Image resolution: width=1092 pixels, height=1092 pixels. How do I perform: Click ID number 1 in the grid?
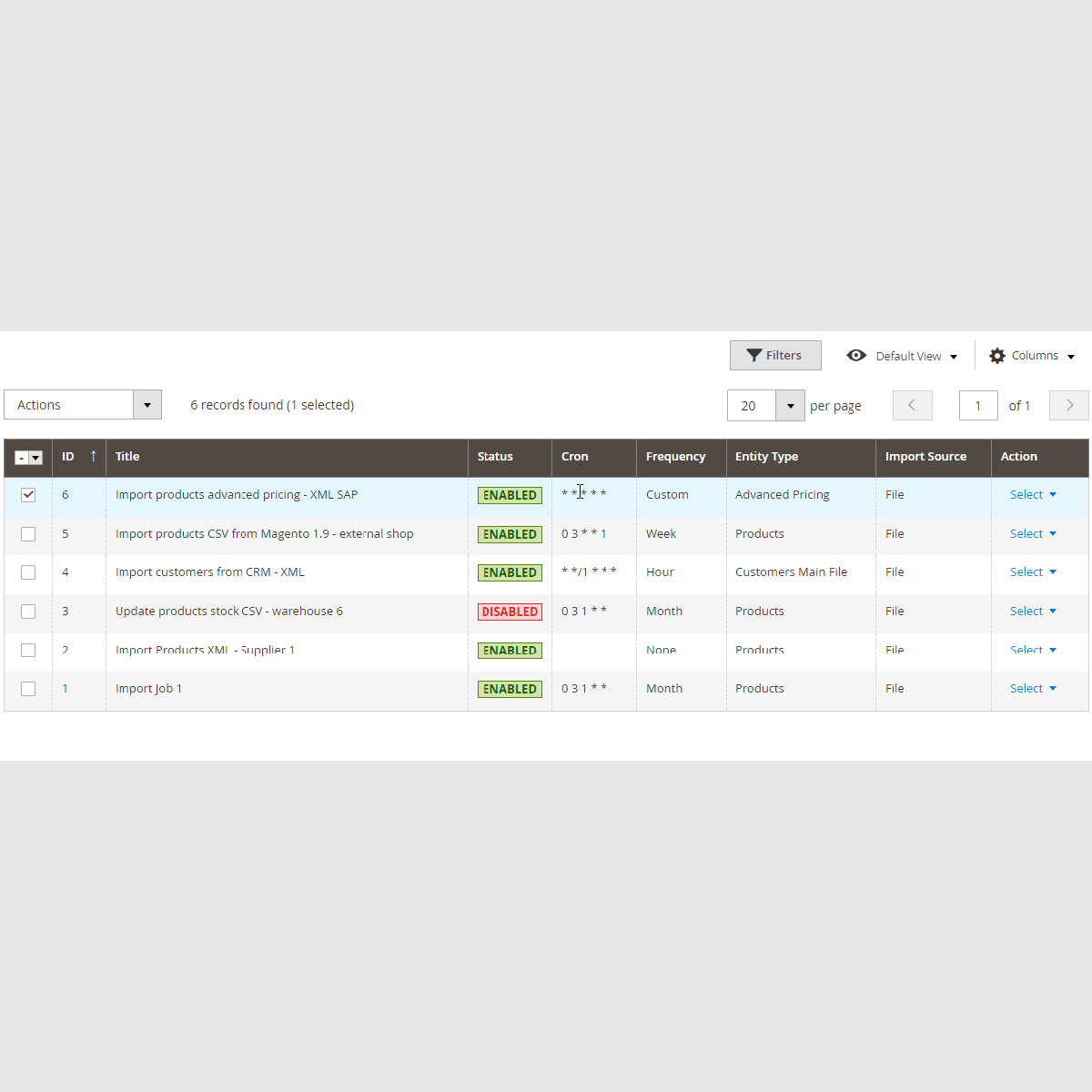click(65, 689)
